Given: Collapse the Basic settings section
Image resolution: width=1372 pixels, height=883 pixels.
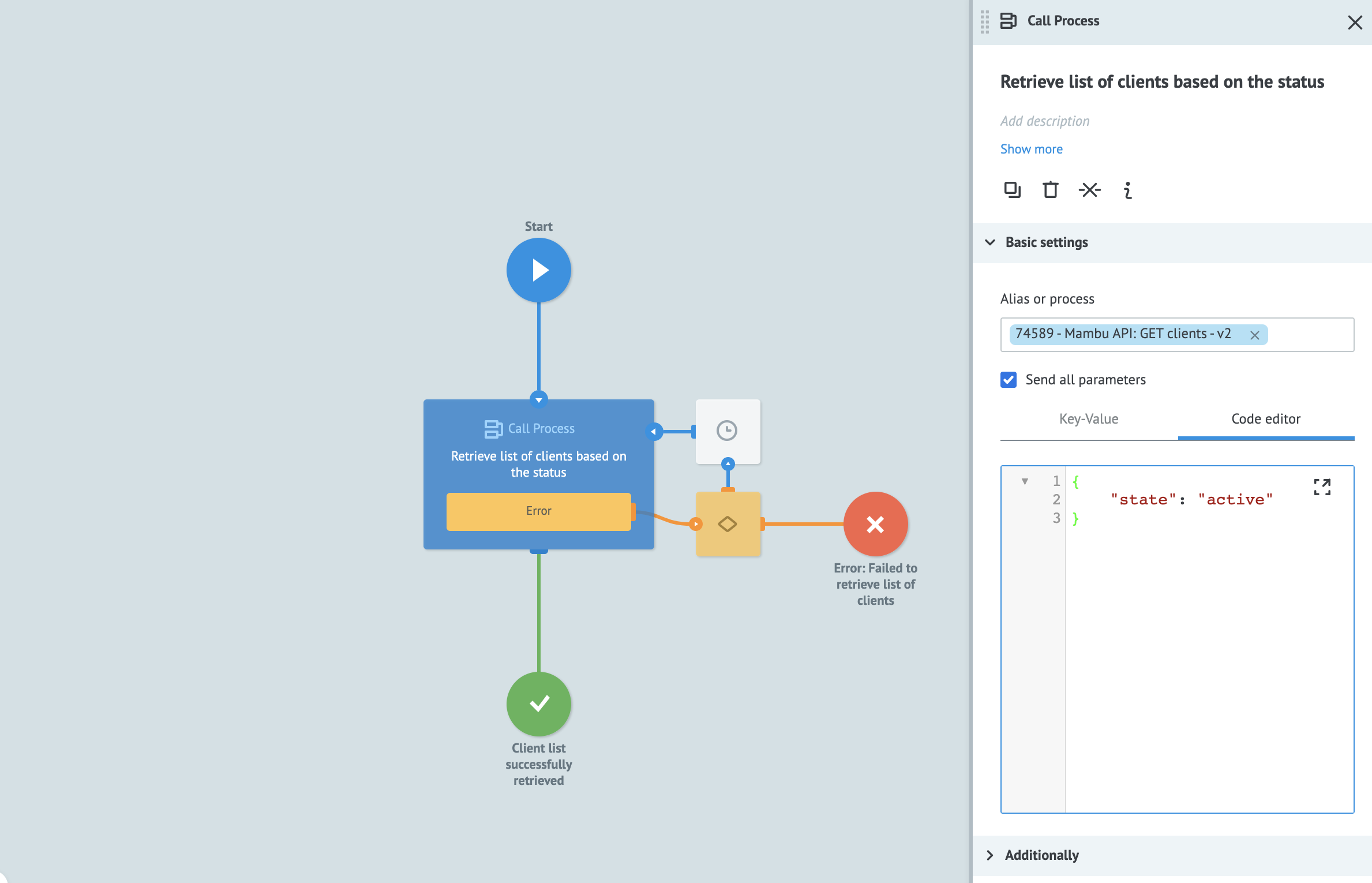Looking at the screenshot, I should (x=990, y=242).
